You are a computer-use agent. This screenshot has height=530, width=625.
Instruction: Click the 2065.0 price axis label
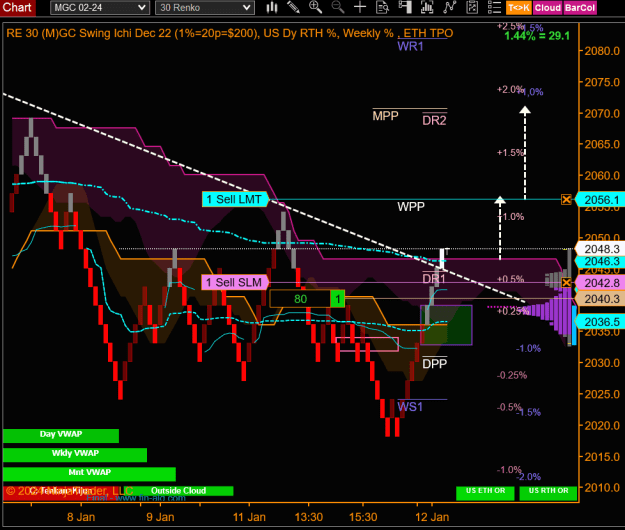[x=602, y=144]
